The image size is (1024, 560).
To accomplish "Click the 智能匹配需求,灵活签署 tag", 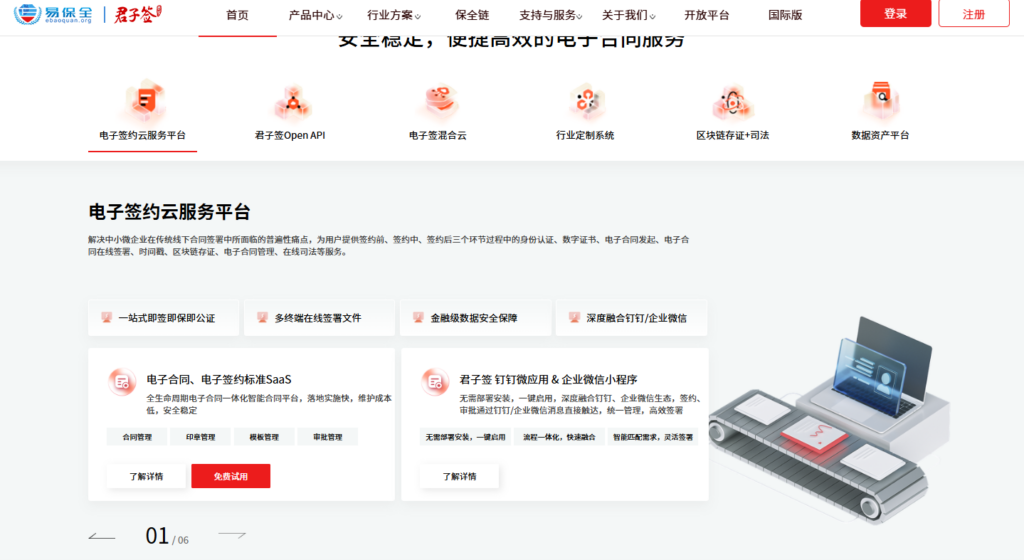I will pyautogui.click(x=653, y=437).
